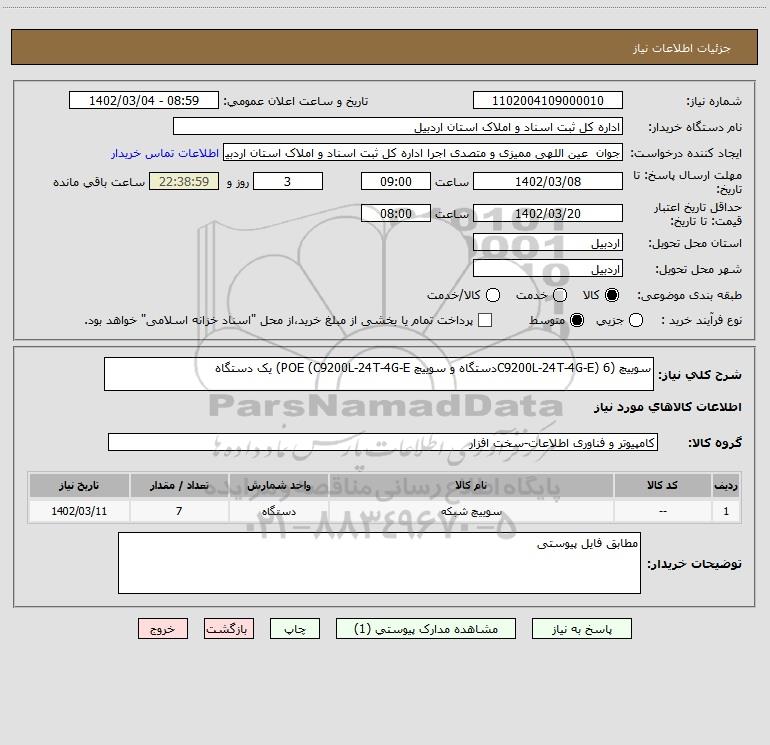Click the چاپ print button

point(295,629)
